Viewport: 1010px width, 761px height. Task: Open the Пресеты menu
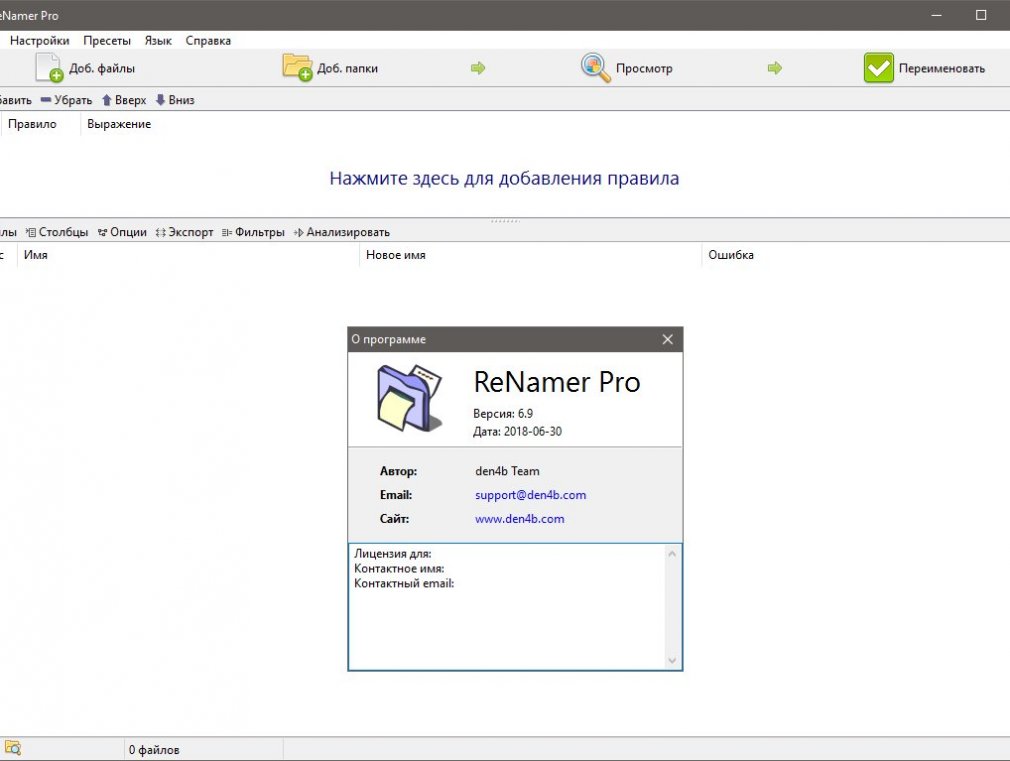click(x=107, y=41)
